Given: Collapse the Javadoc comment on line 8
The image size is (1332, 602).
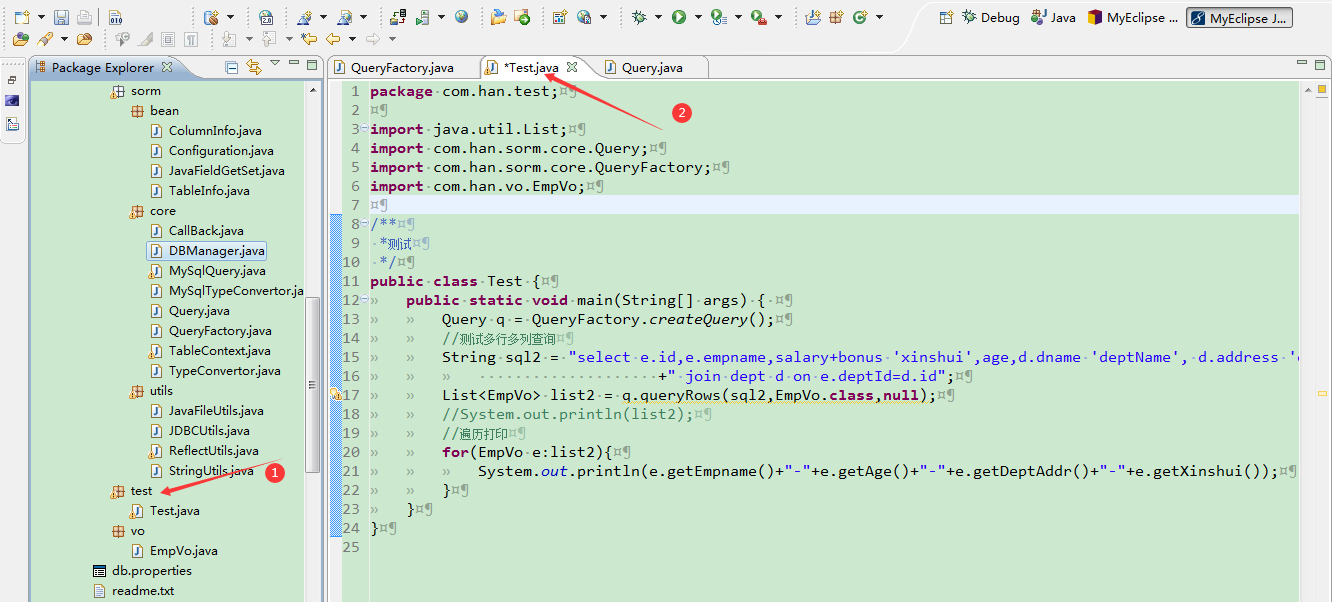Looking at the screenshot, I should tap(363, 224).
